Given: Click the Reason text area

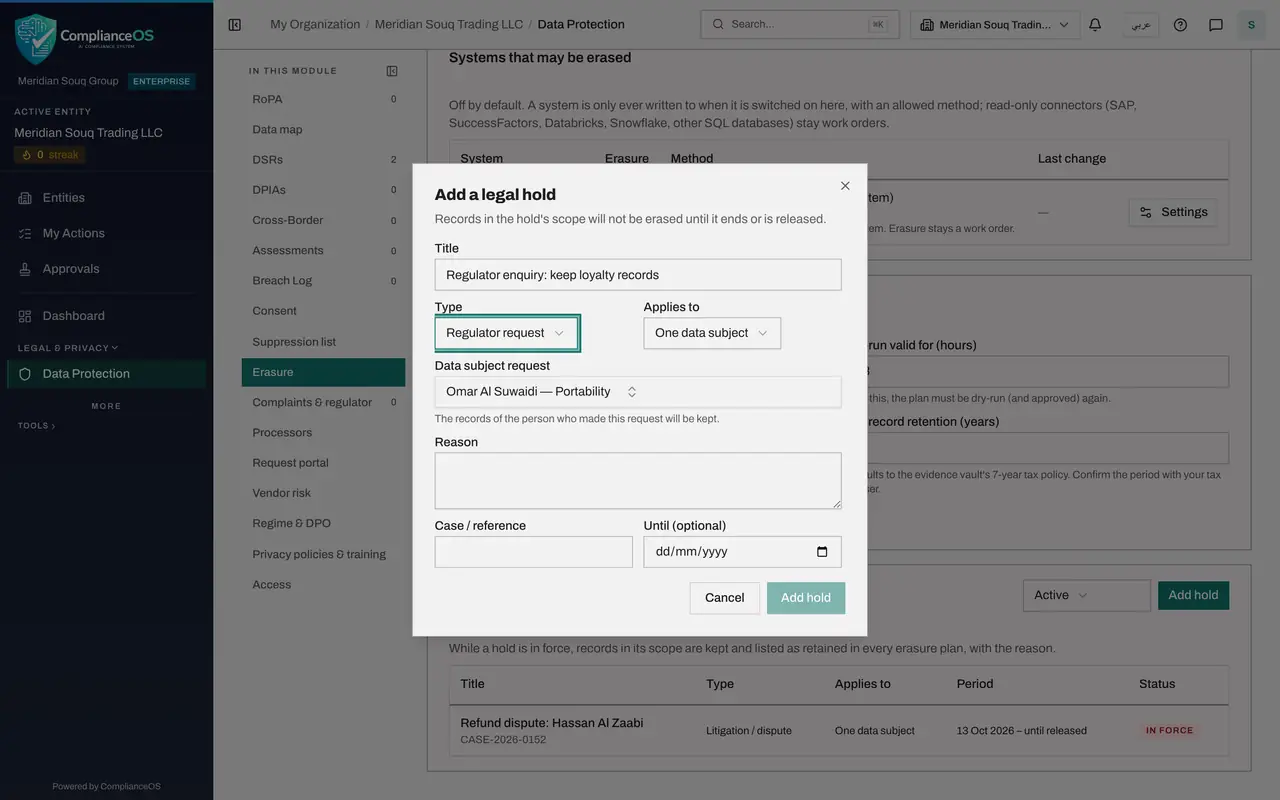Looking at the screenshot, I should click(638, 481).
